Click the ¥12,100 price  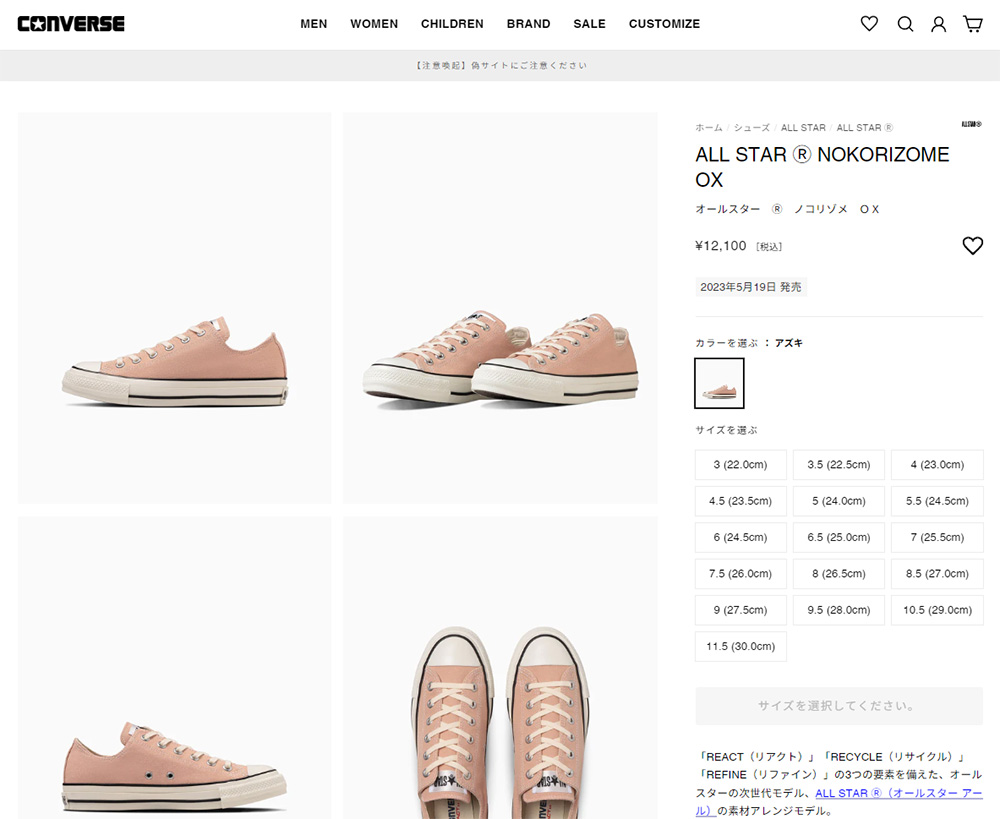click(x=721, y=246)
